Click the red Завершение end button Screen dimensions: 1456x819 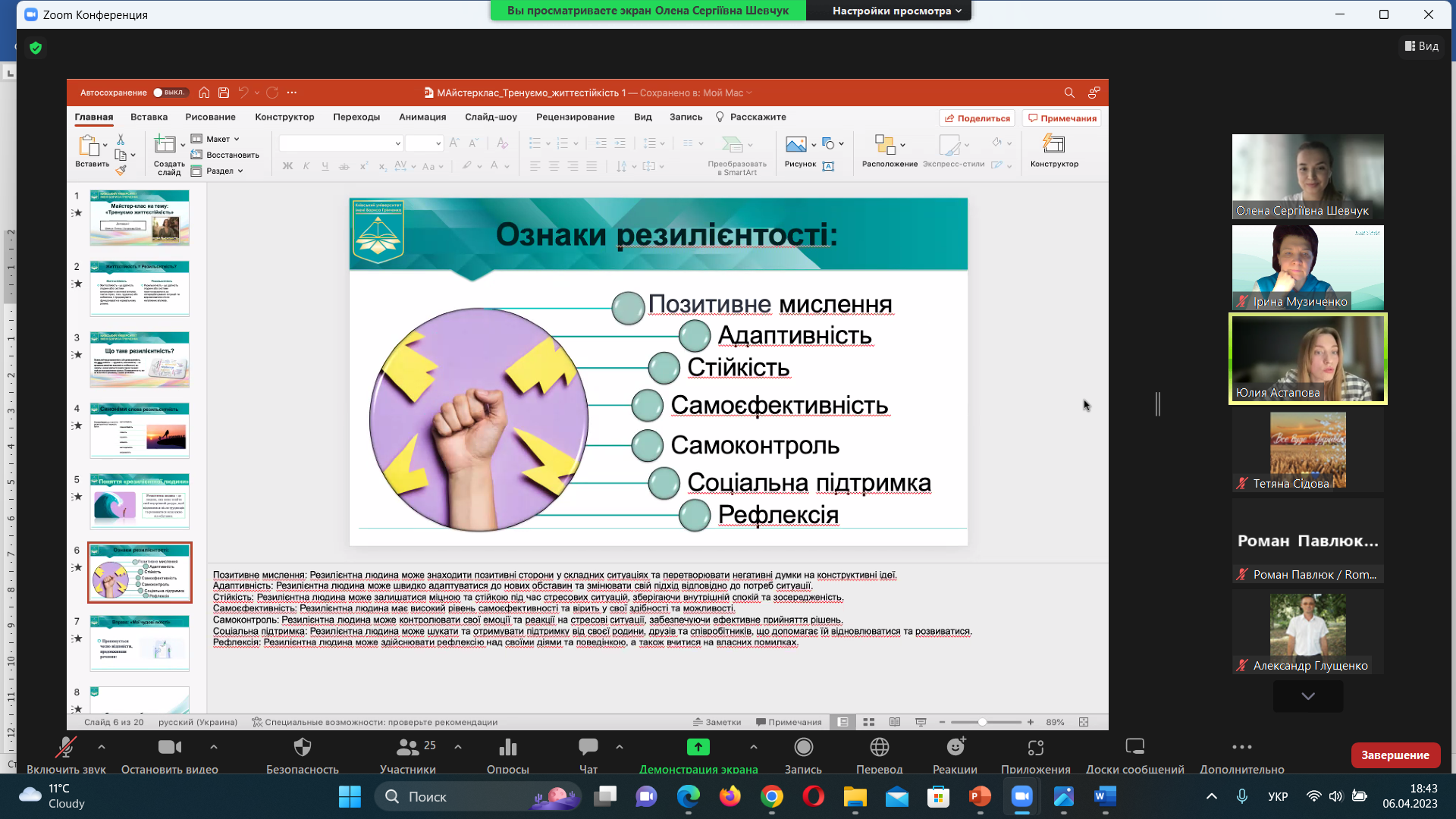pyautogui.click(x=1395, y=755)
